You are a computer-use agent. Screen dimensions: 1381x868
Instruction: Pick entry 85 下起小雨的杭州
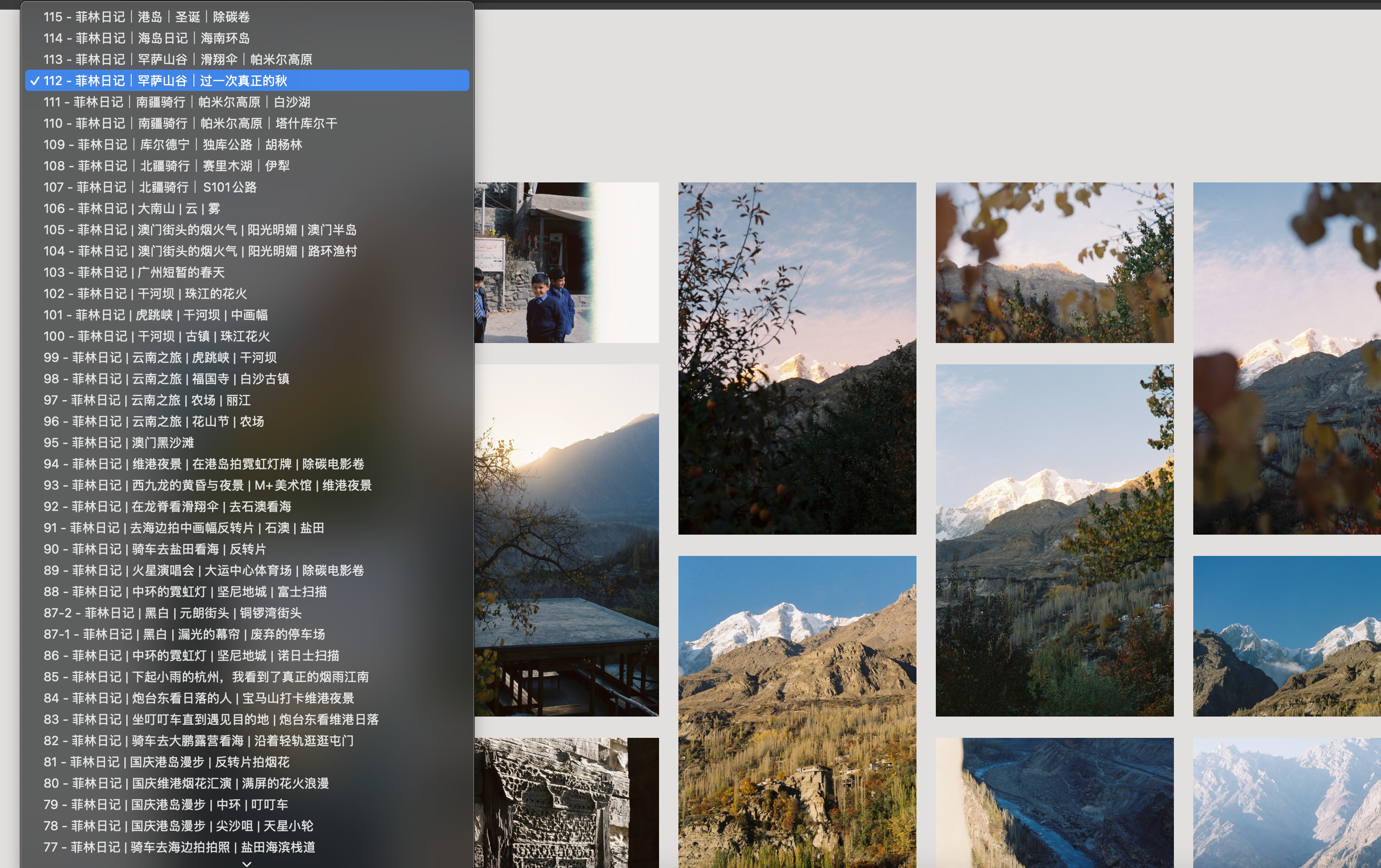[206, 676]
